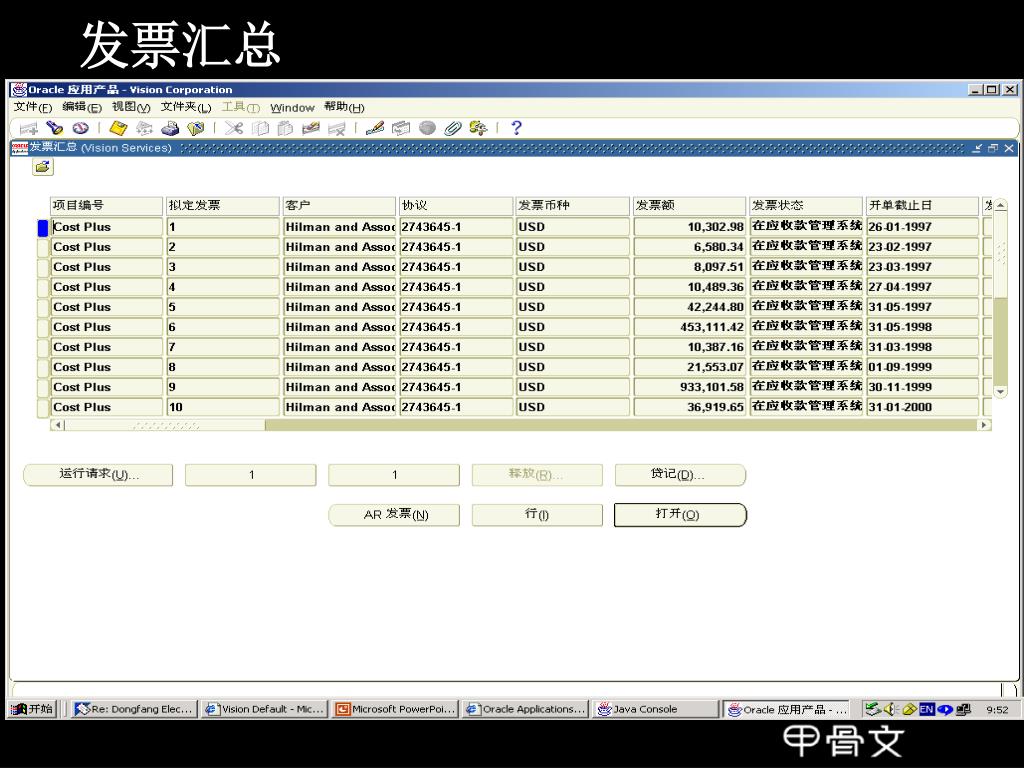1024x768 pixels.
Task: Switch to Oracle Applications taskbar item
Action: 526,709
